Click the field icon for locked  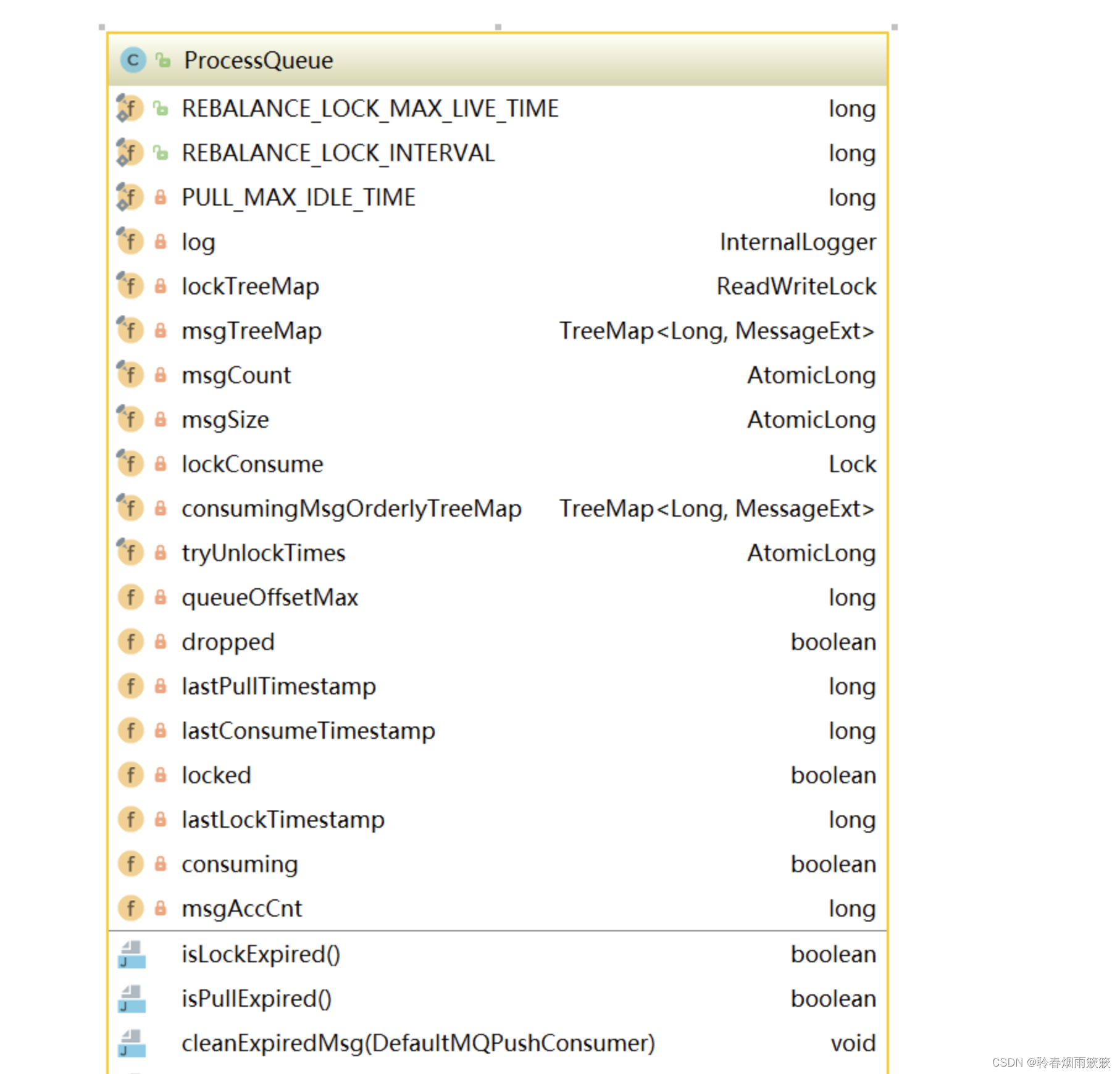tap(131, 775)
